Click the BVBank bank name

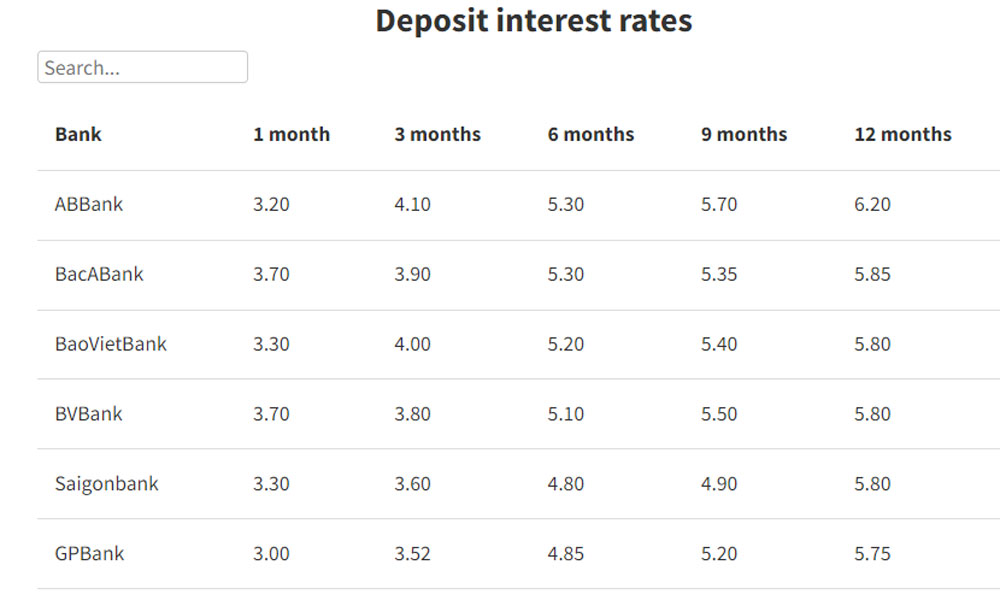89,414
